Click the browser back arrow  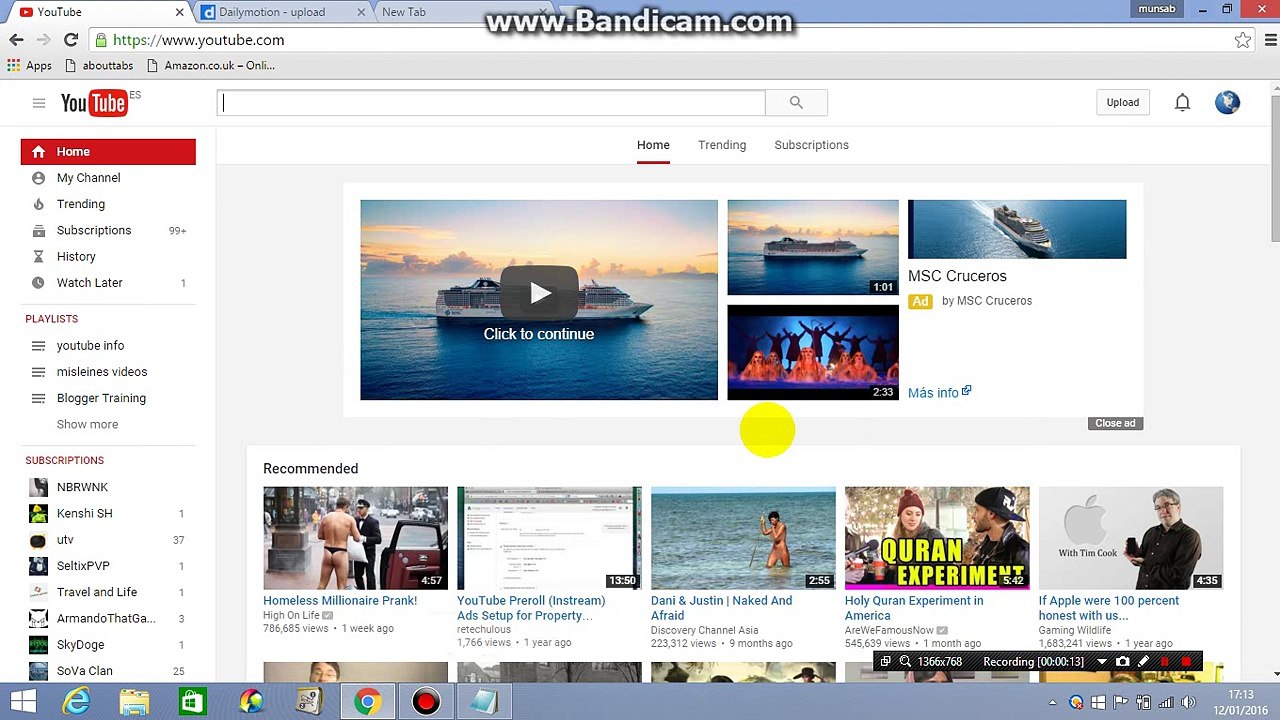click(x=16, y=40)
